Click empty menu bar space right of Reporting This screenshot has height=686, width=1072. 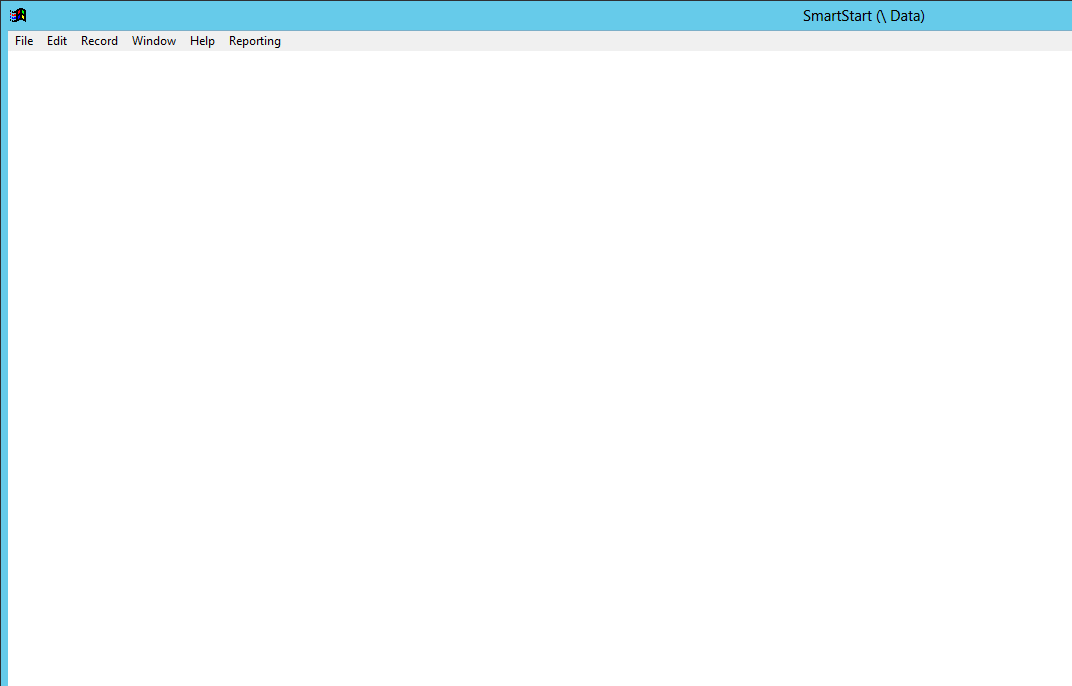coord(650,41)
